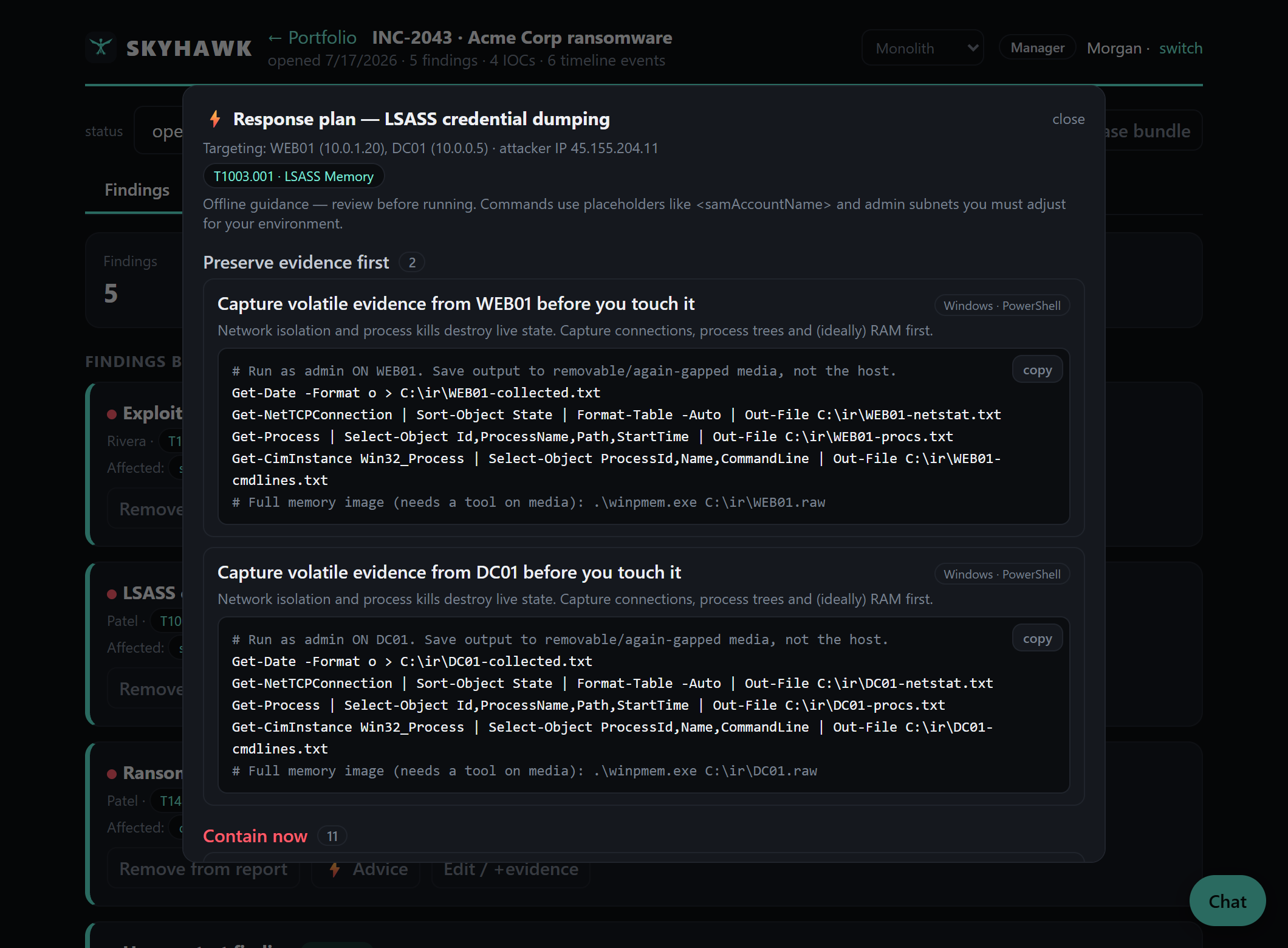Viewport: 1288px width, 948px height.
Task: Click the opened 7/17/2026 findings summary line
Action: coord(466,61)
